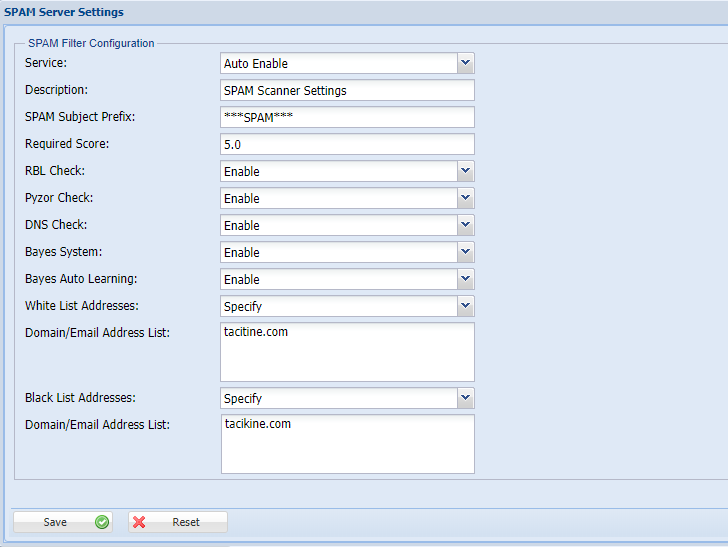The image size is (728, 547).
Task: Open the Bayes Auto Learning dropdown
Action: pyautogui.click(x=465, y=279)
